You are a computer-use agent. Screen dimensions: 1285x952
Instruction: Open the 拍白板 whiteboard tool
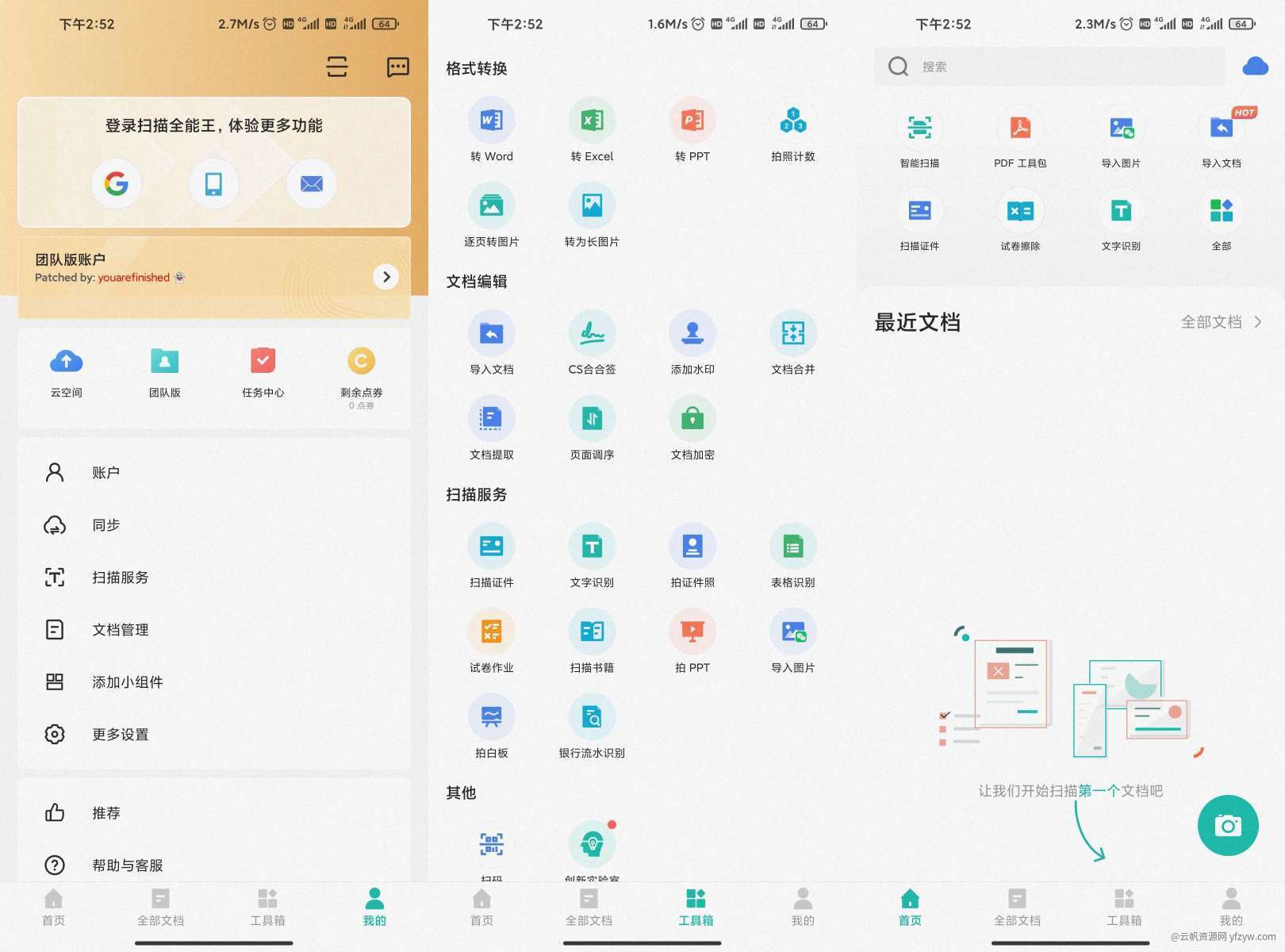pos(492,727)
